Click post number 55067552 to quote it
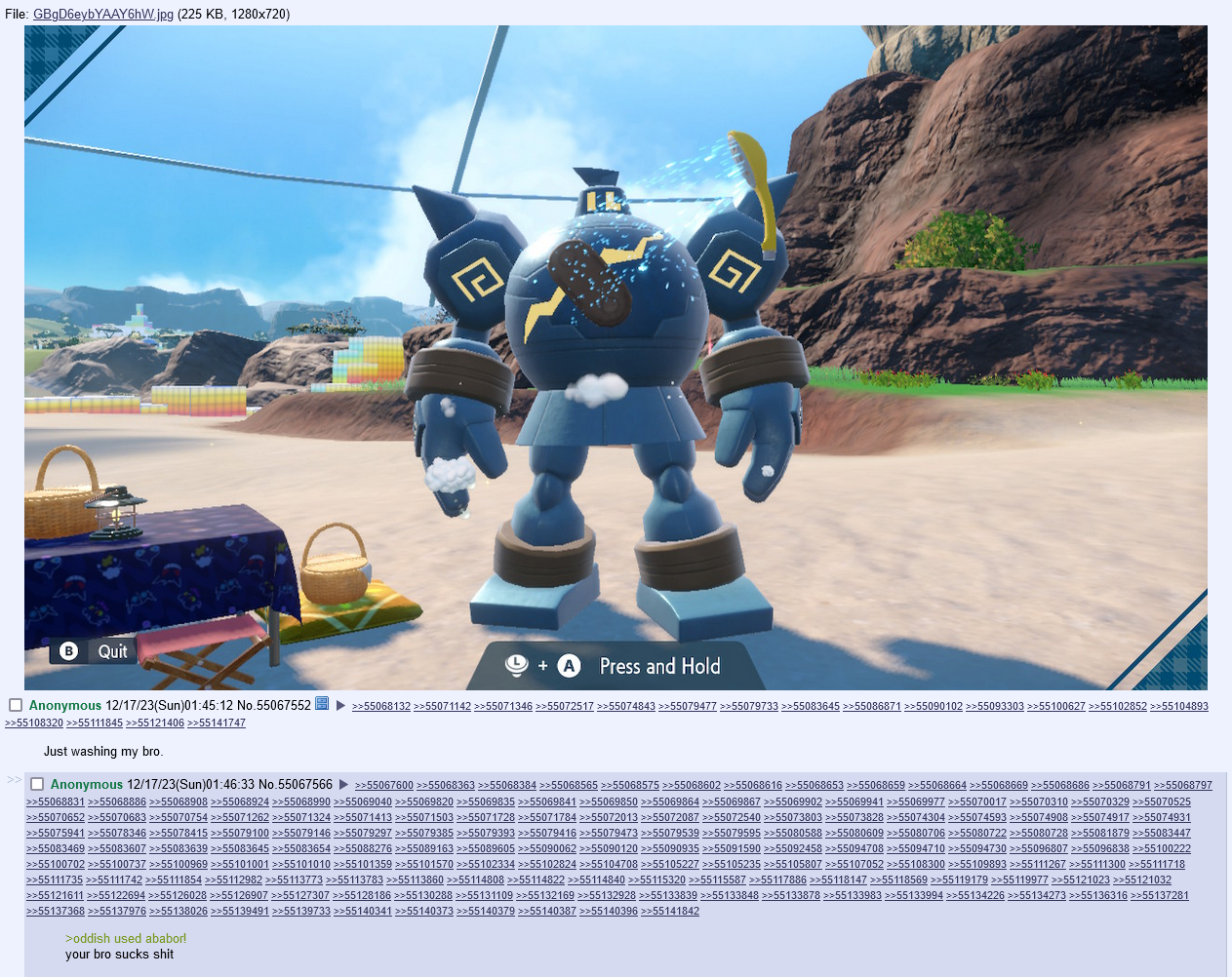The image size is (1232, 977). click(284, 705)
